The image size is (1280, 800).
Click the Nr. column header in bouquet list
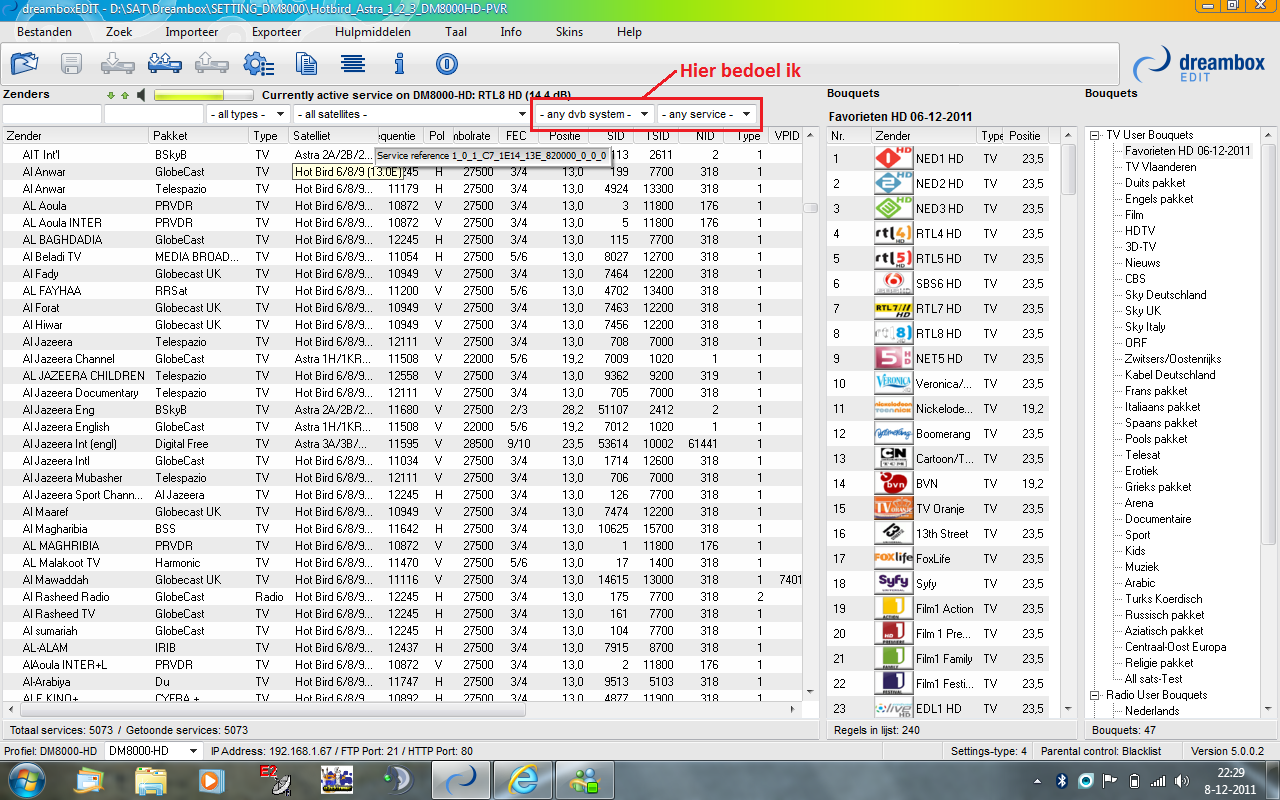[849, 136]
